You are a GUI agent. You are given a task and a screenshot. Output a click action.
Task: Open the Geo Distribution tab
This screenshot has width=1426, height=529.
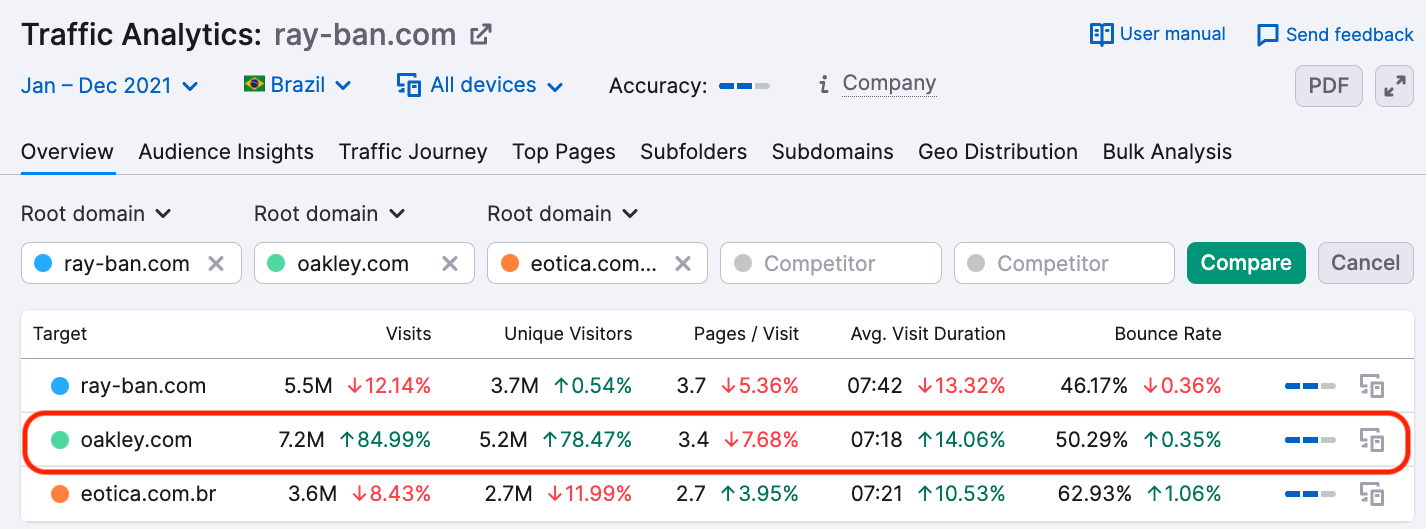tap(998, 152)
